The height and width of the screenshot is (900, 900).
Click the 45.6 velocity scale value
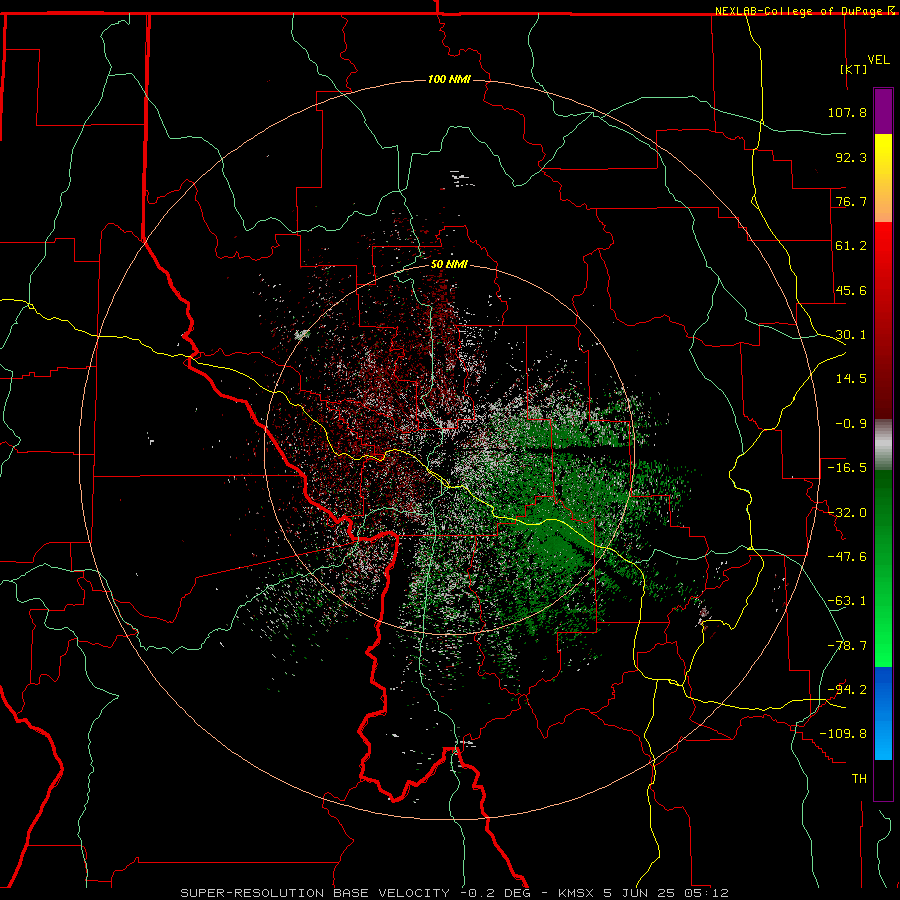851,290
